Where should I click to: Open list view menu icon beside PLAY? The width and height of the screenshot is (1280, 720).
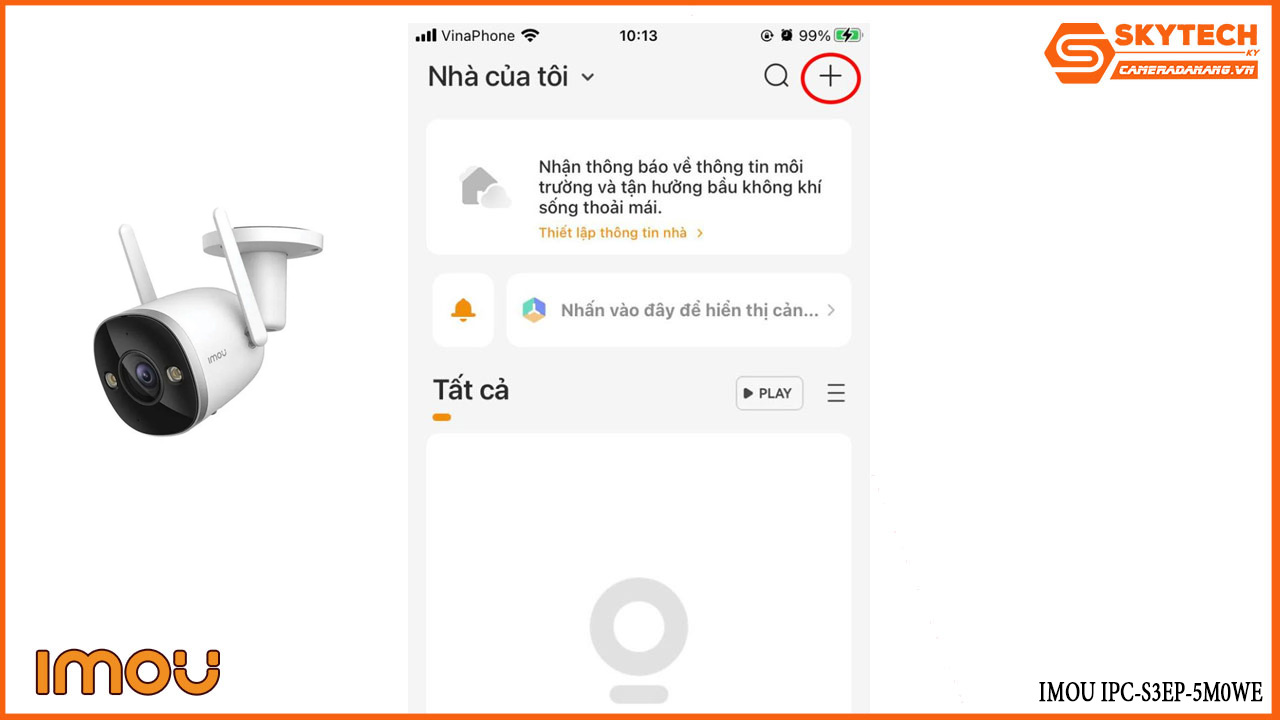836,393
